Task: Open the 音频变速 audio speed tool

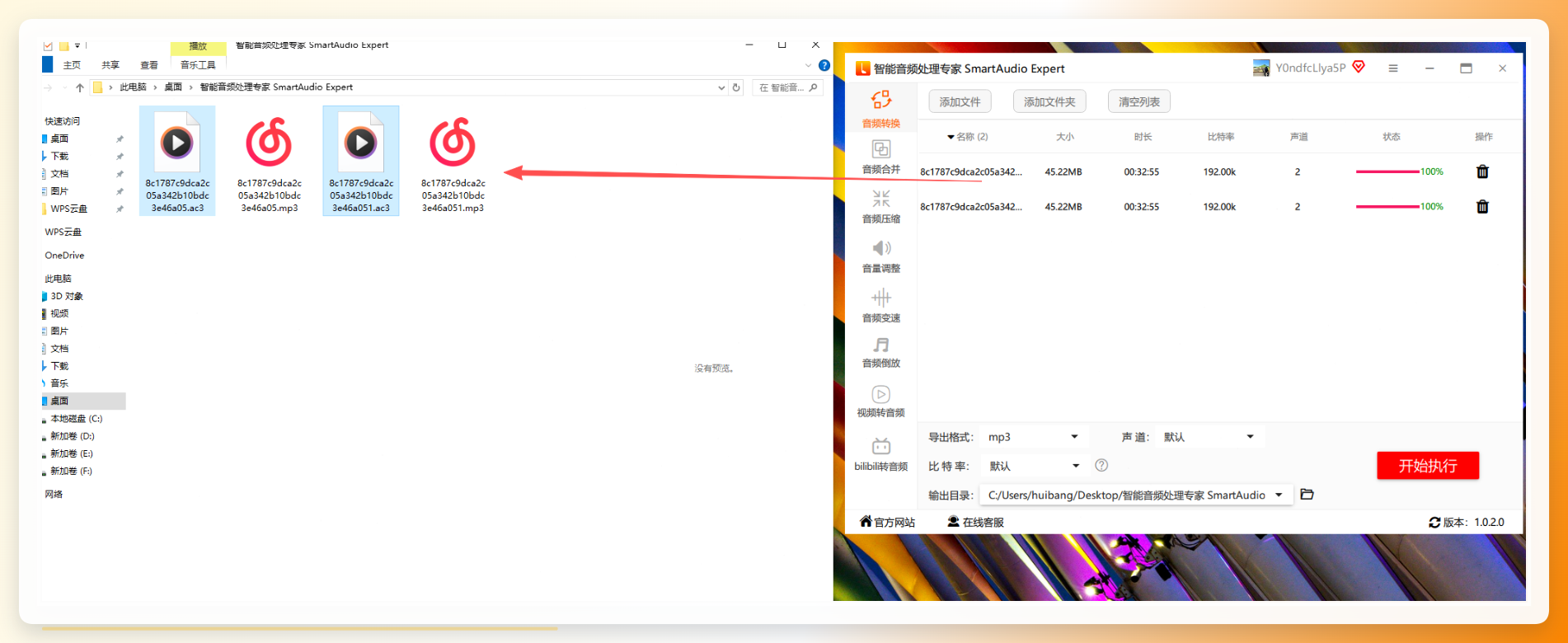Action: point(880,305)
